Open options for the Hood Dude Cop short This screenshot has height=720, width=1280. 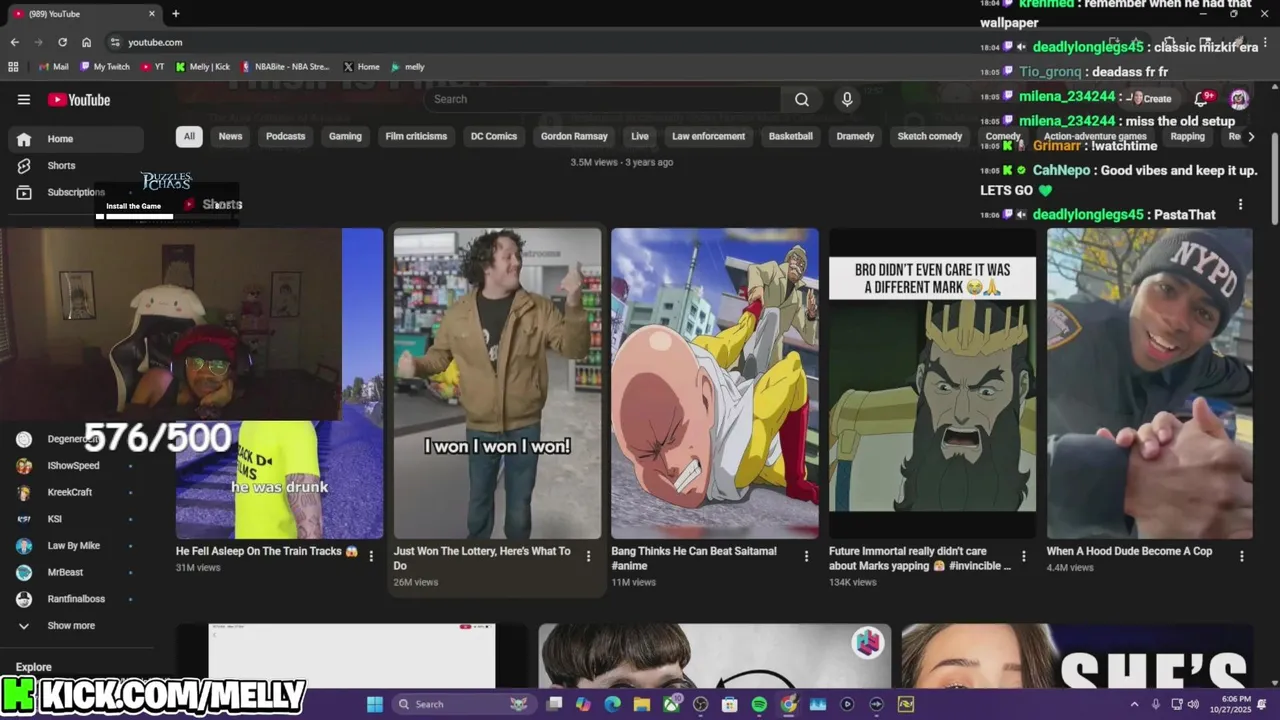tap(1242, 556)
